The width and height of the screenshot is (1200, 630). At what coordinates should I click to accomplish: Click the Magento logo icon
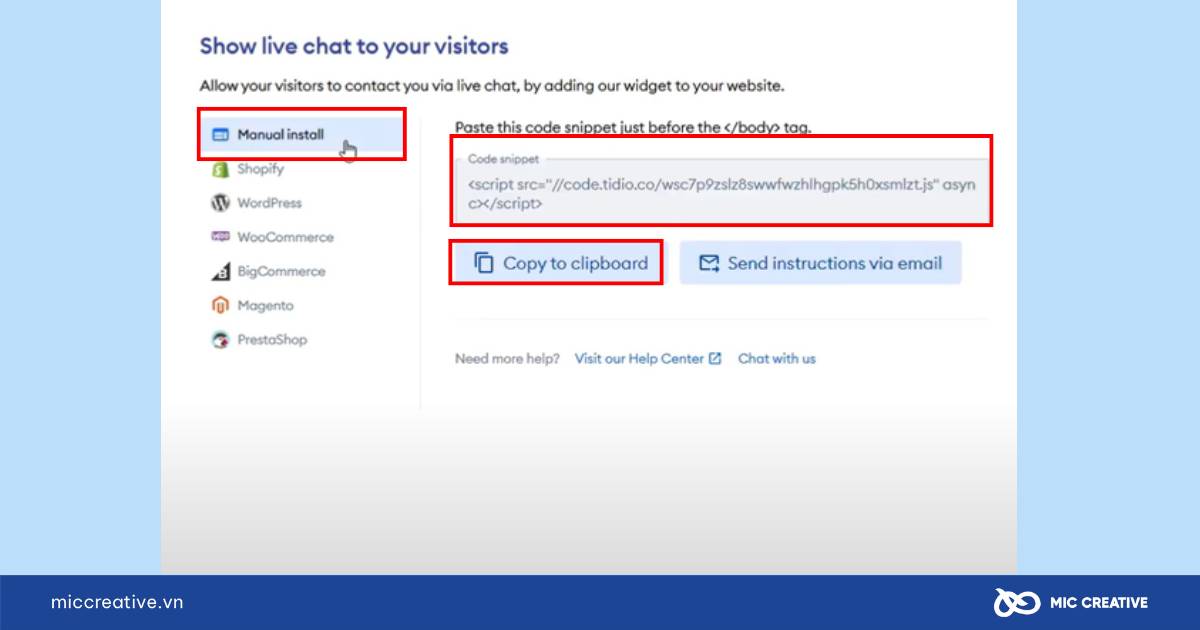coord(221,305)
